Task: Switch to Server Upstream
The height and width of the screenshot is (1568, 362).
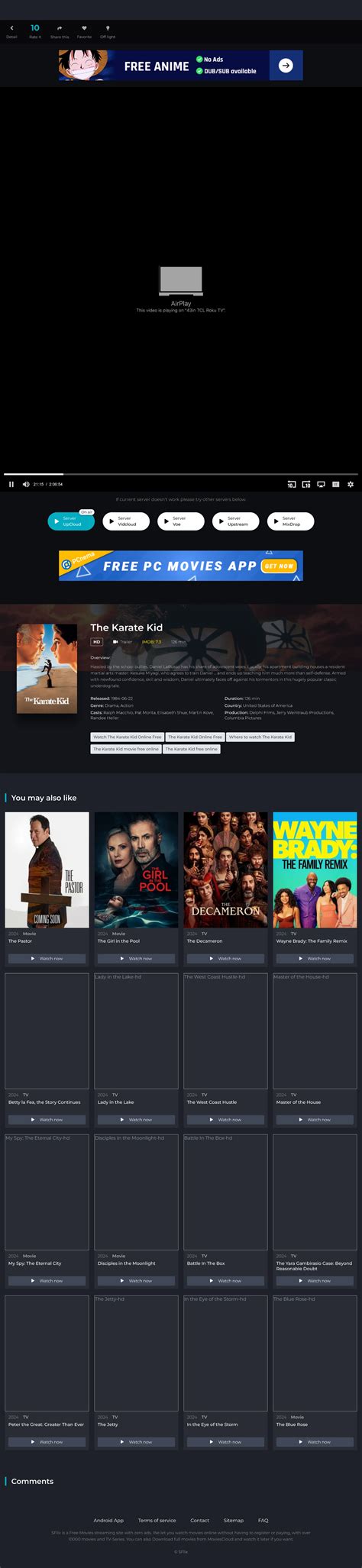Action: [x=236, y=521]
